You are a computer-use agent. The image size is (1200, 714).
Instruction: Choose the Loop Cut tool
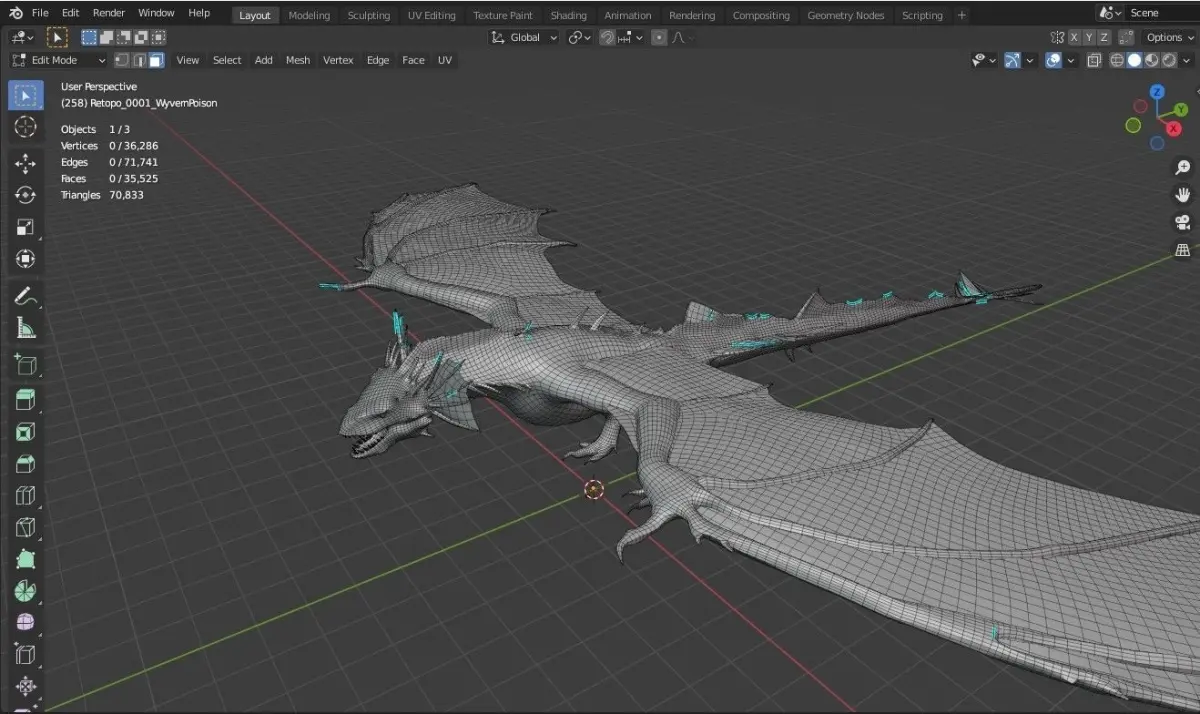coord(26,496)
